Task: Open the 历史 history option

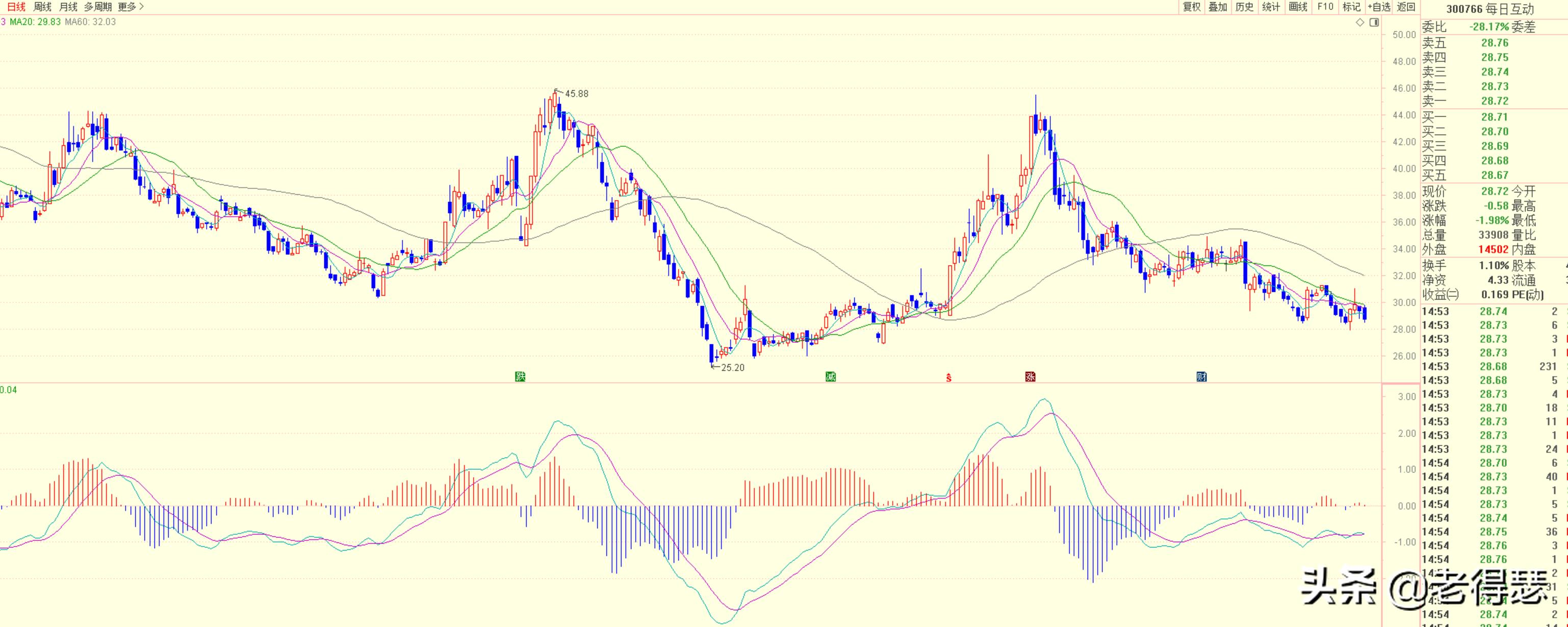Action: pos(1245,7)
